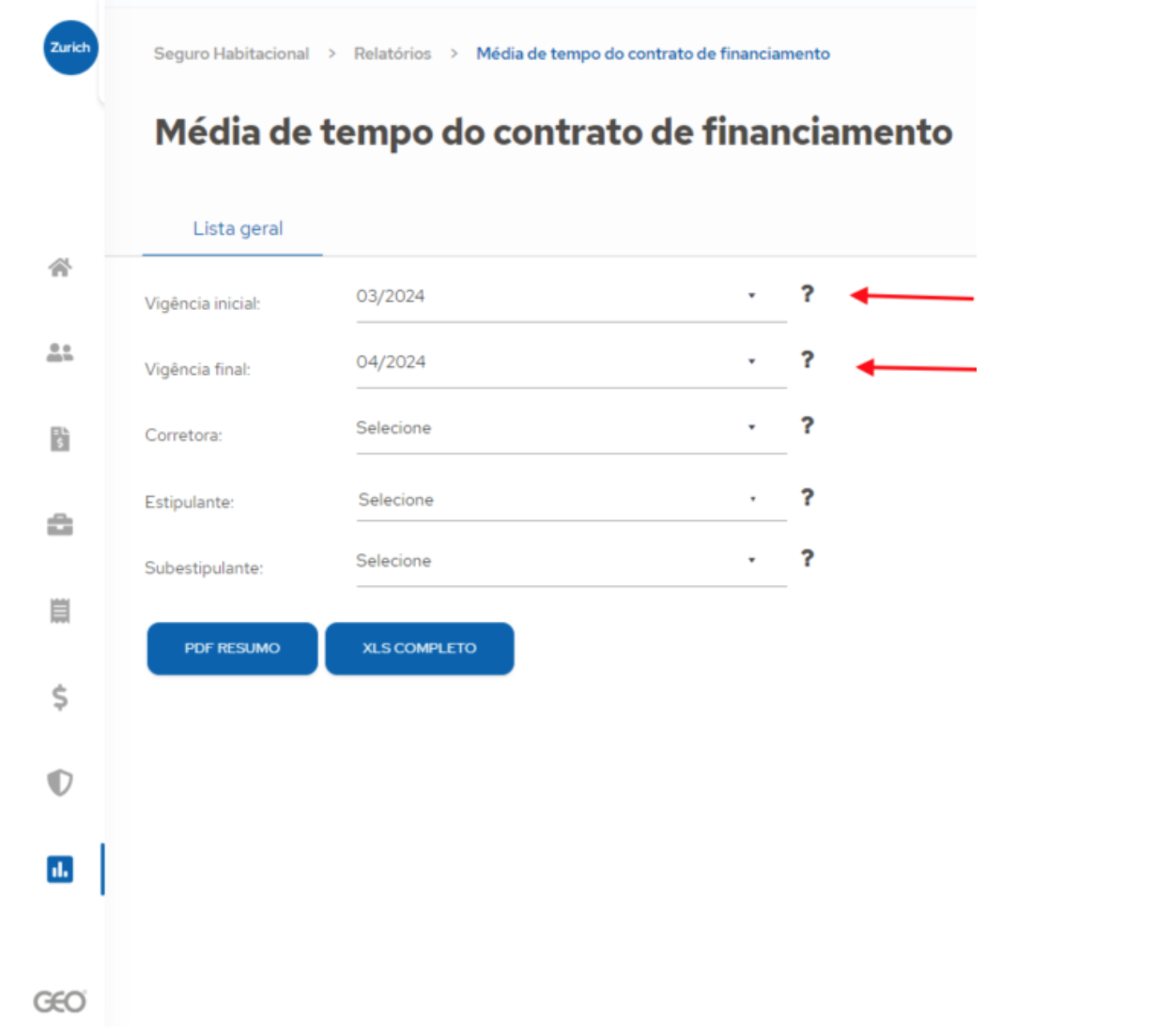
Task: Show help for Corretora field
Action: (x=807, y=425)
